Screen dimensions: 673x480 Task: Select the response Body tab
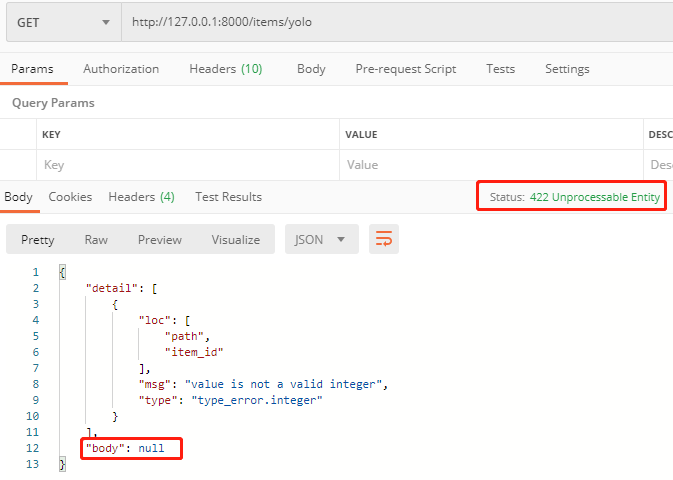coord(18,197)
